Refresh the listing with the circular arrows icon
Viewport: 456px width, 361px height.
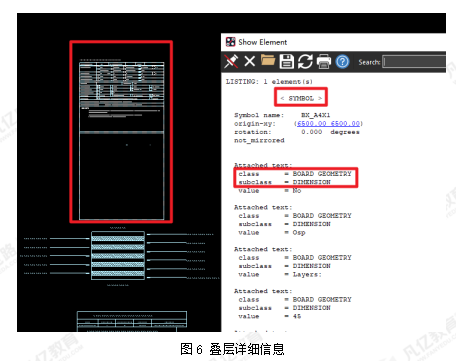coord(305,62)
